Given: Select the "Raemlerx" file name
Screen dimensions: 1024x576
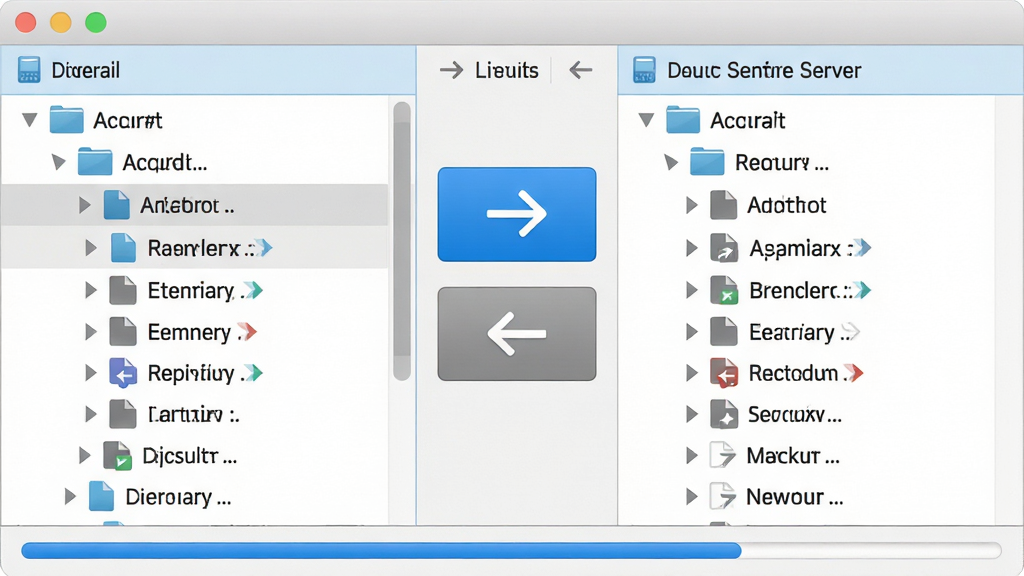Looking at the screenshot, I should (194, 248).
